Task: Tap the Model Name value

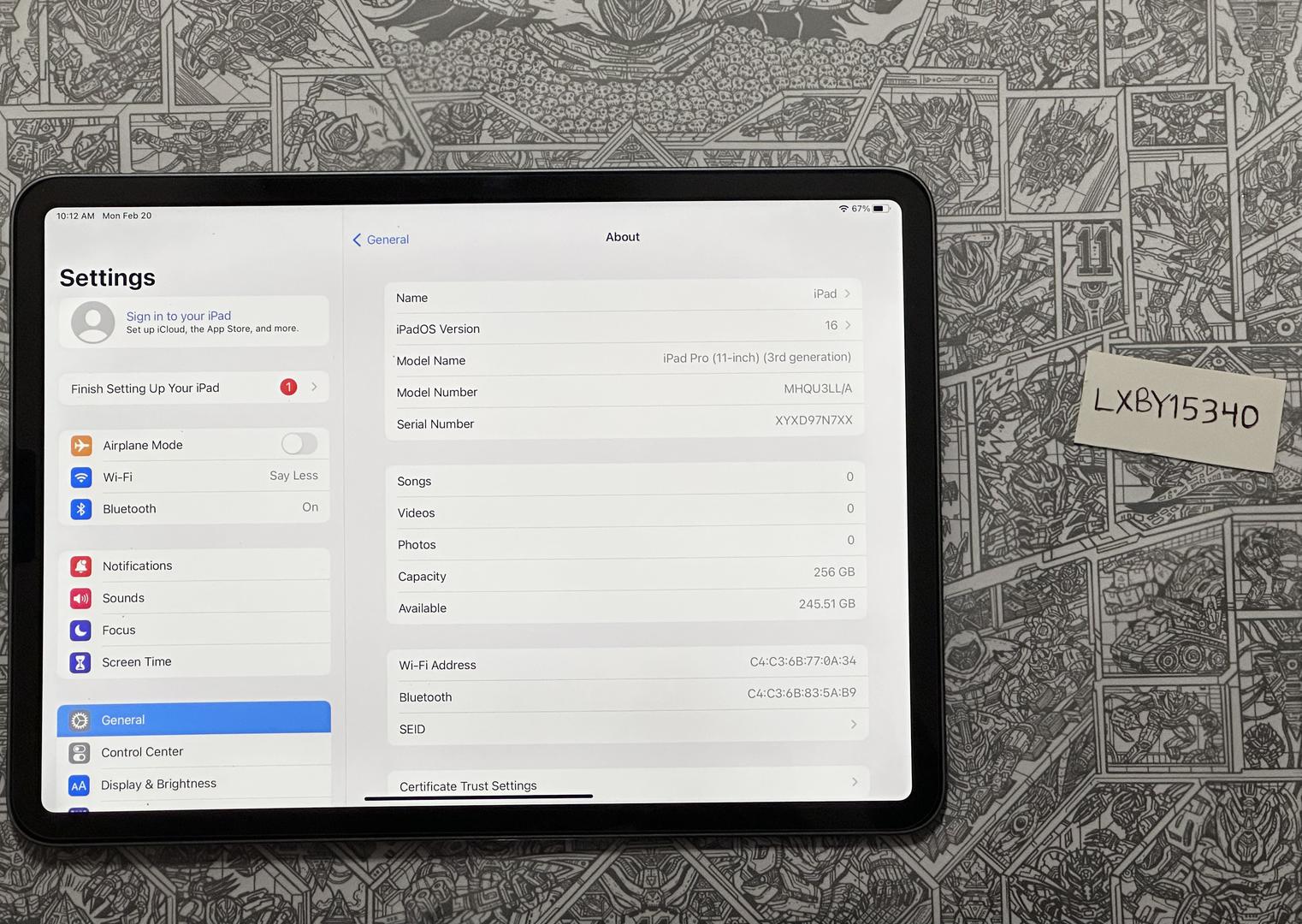Action: click(757, 358)
